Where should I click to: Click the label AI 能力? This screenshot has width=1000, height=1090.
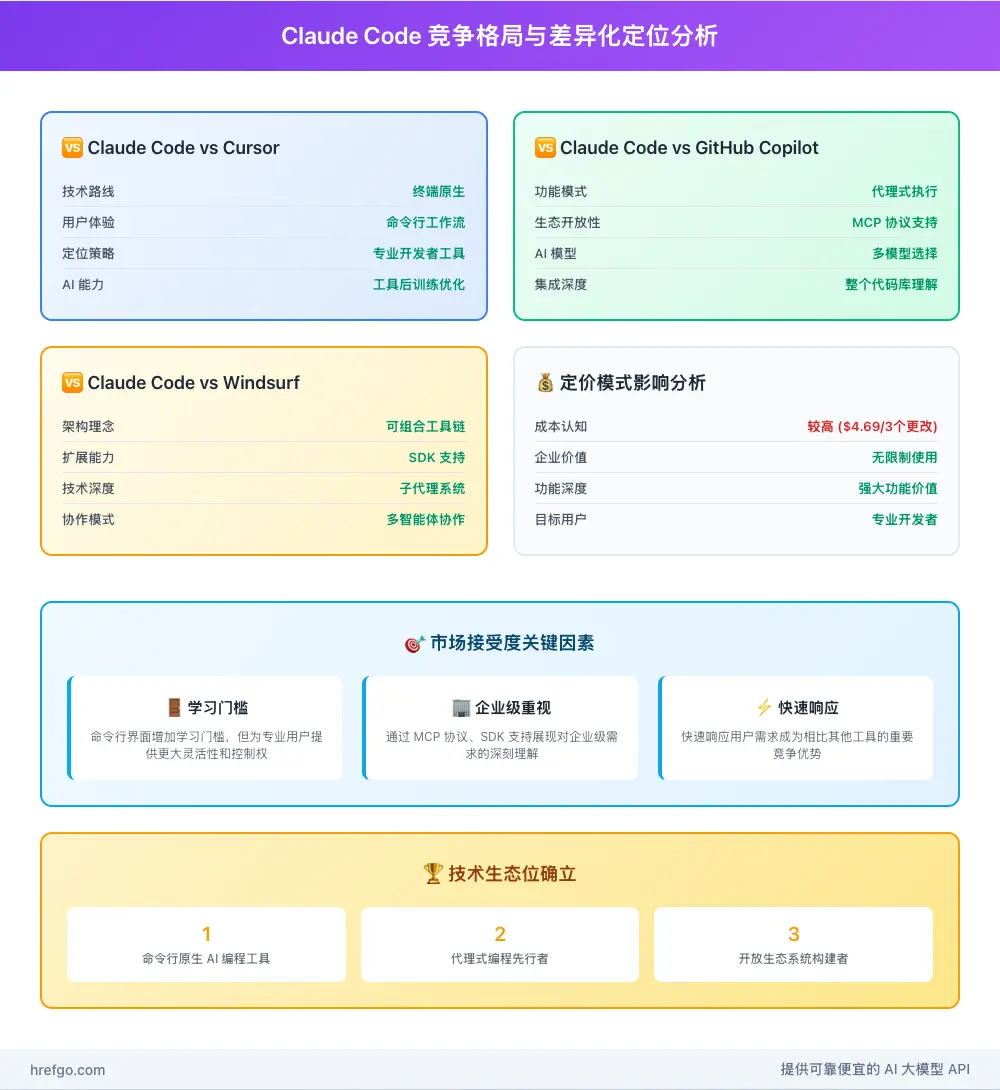click(x=83, y=284)
